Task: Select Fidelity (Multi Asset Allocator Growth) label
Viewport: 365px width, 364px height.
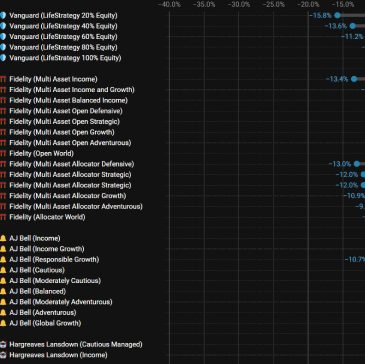Action: click(68, 196)
